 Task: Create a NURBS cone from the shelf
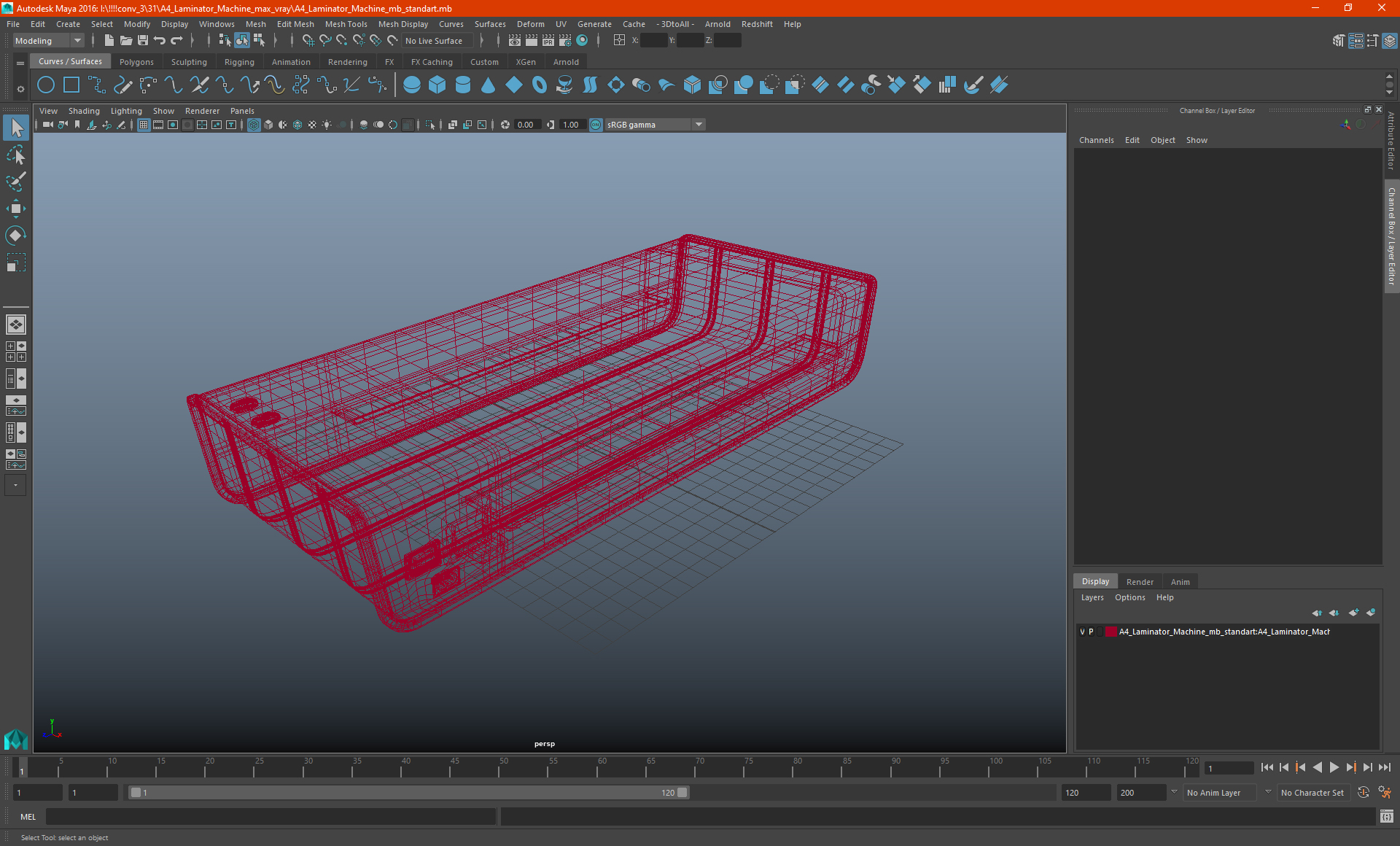pyautogui.click(x=489, y=85)
